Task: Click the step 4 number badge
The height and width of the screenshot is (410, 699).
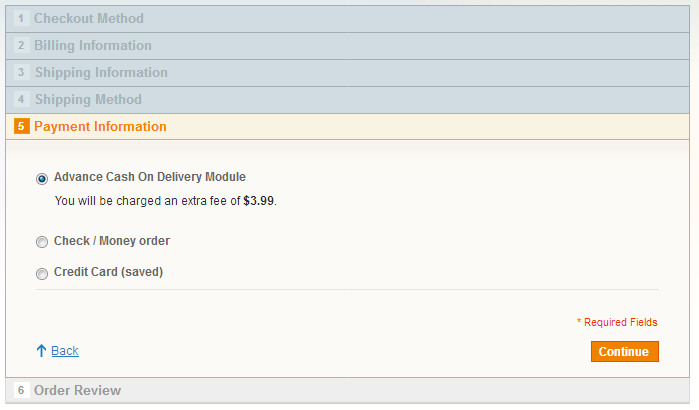Action: pyautogui.click(x=21, y=100)
